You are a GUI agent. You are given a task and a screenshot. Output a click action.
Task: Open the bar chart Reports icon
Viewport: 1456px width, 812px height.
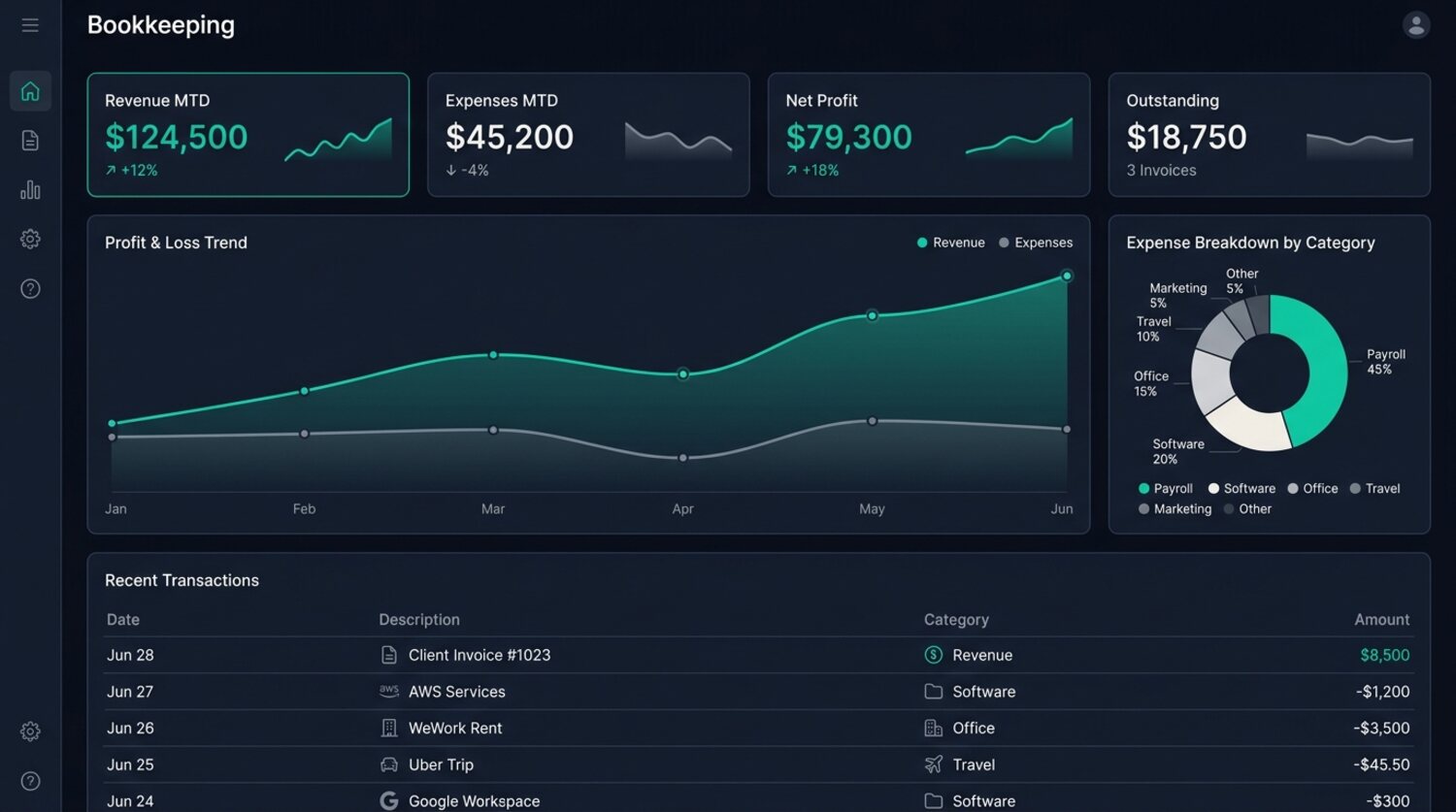[x=30, y=190]
